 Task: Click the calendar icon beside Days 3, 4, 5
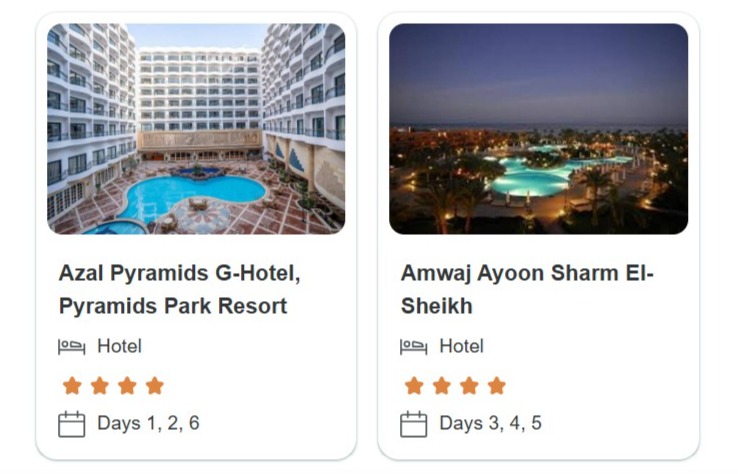click(x=413, y=424)
